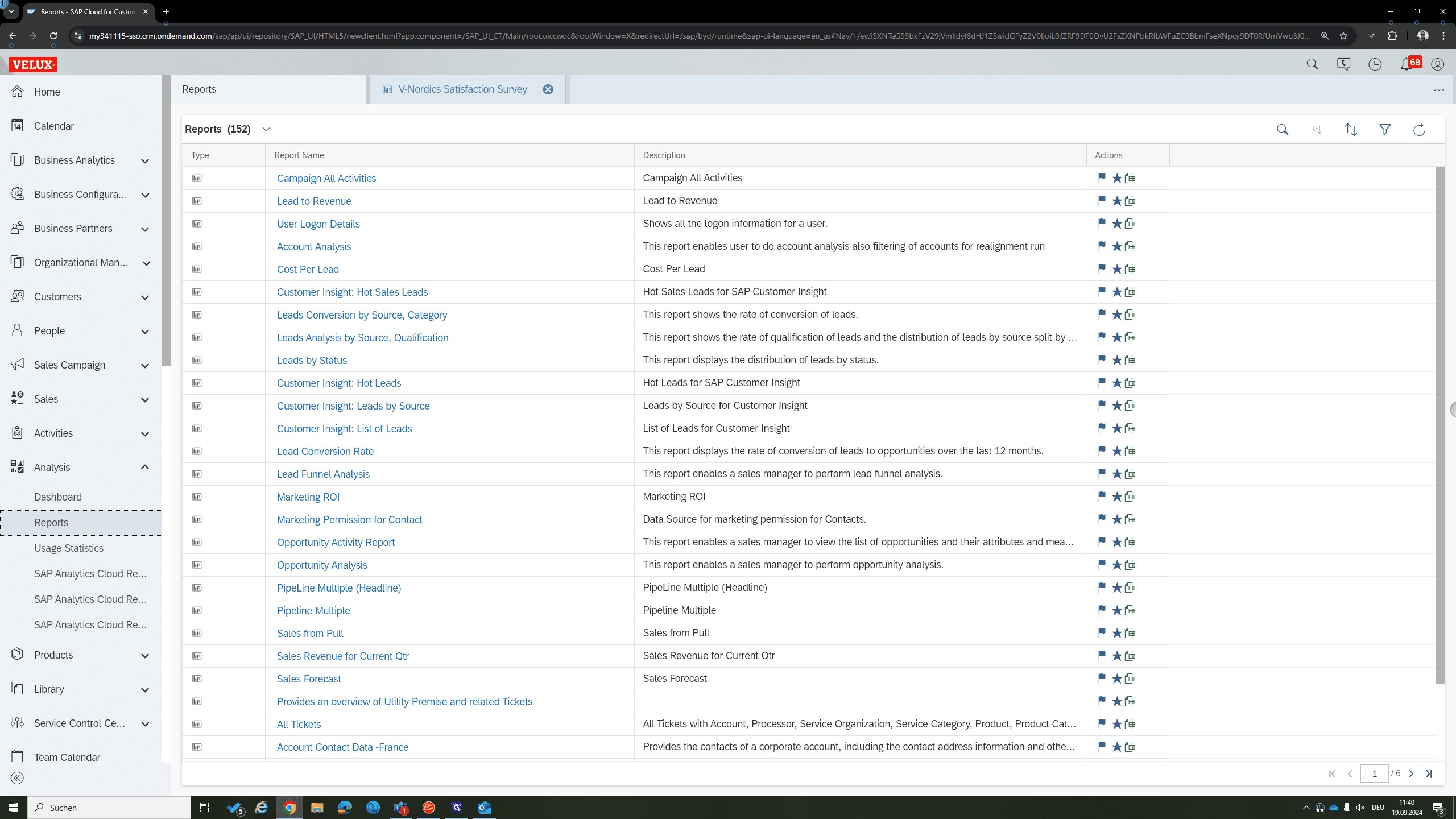1456x819 pixels.
Task: Refresh the reports list
Action: pos(1419,130)
